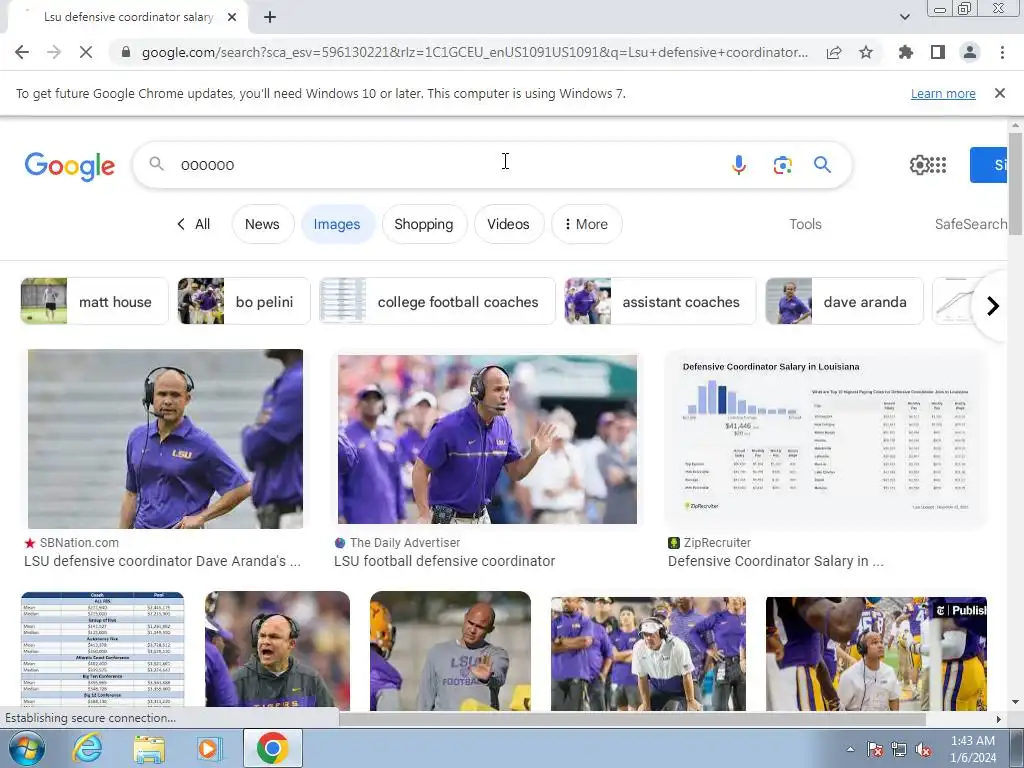This screenshot has height=768, width=1024.
Task: Open Chrome three-dot menu
Action: point(1002,52)
